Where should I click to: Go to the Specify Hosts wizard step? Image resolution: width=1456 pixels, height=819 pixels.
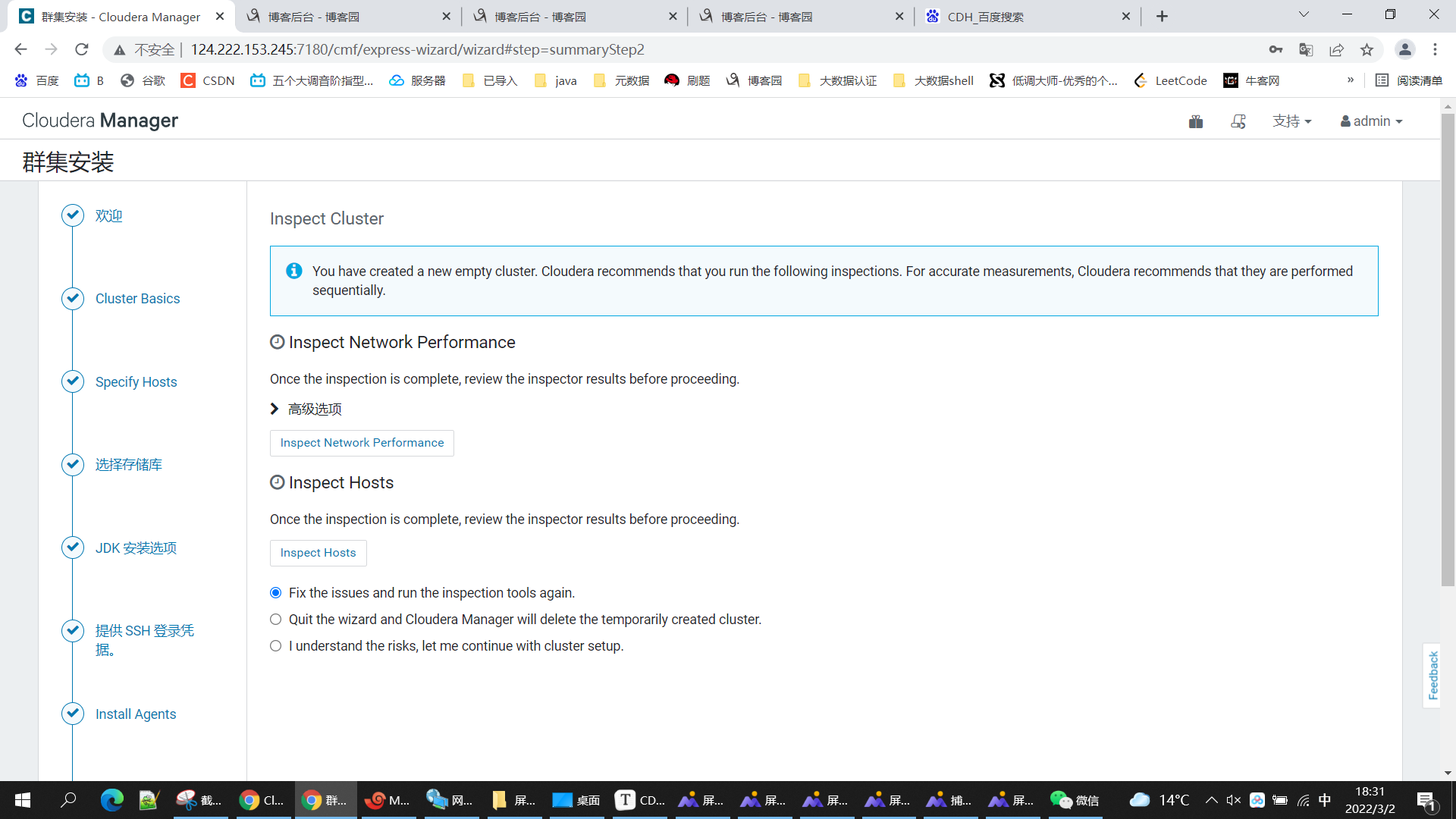coord(136,382)
